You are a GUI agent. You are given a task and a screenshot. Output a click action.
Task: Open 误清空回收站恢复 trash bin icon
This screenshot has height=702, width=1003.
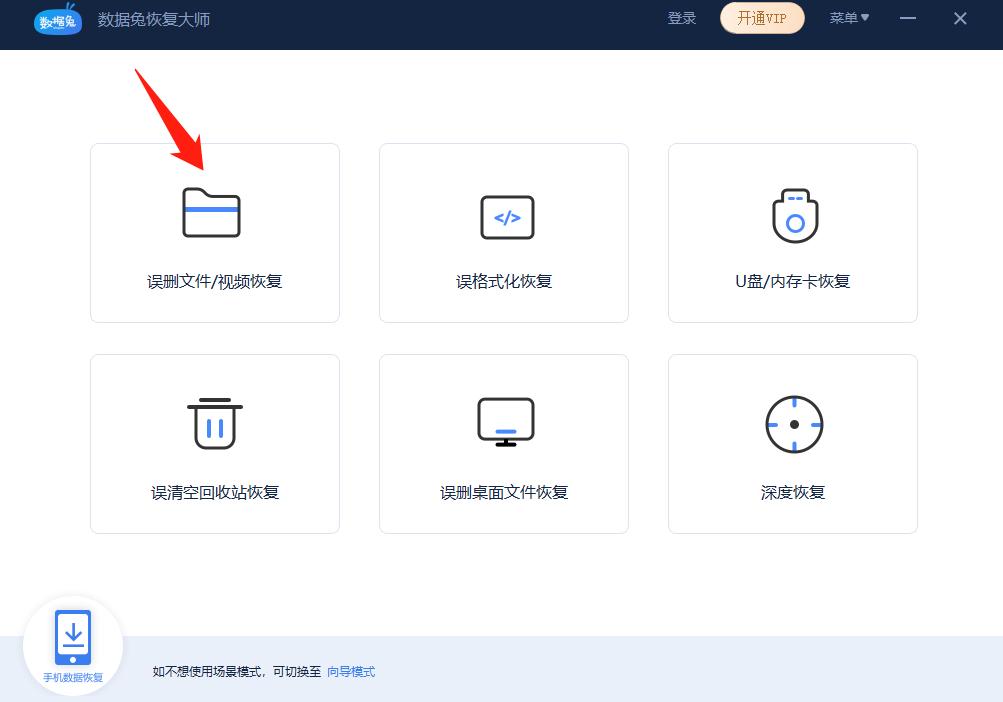[x=214, y=424]
